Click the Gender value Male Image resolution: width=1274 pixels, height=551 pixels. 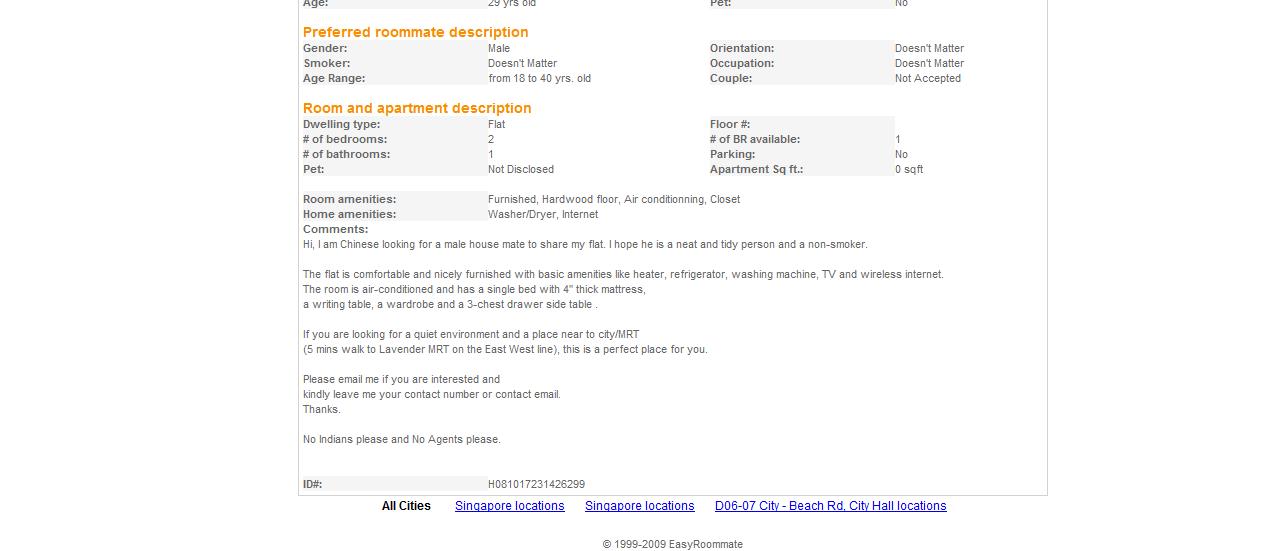tap(499, 48)
